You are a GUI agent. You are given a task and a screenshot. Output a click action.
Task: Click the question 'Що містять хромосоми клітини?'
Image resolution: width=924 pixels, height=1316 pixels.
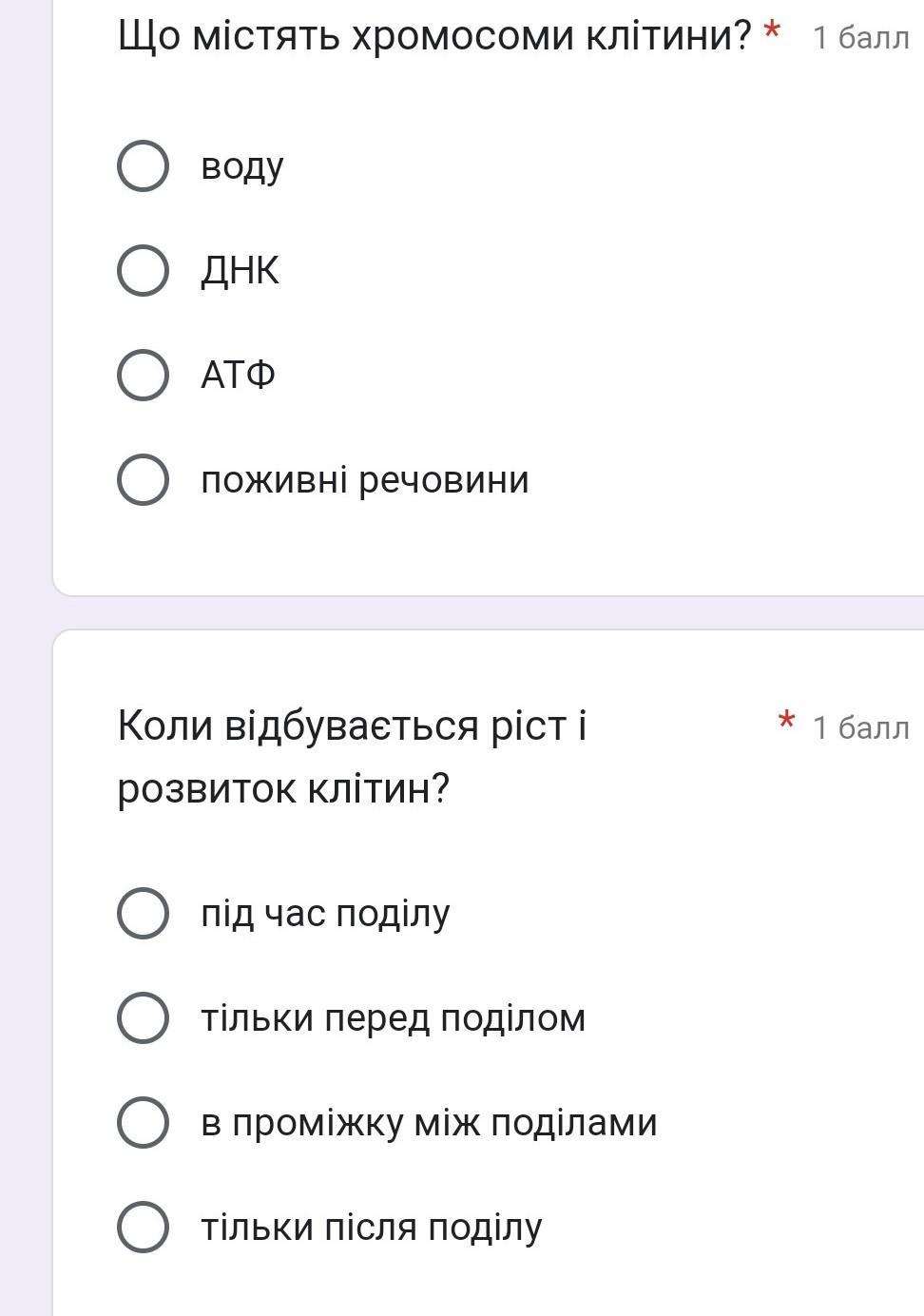434,36
